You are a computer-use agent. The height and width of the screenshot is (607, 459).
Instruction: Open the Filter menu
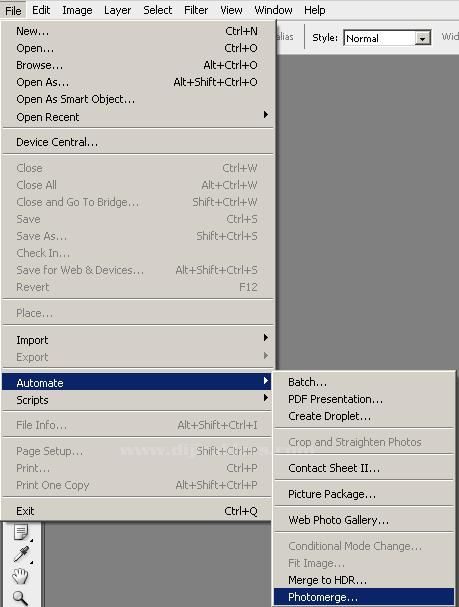coord(196,10)
